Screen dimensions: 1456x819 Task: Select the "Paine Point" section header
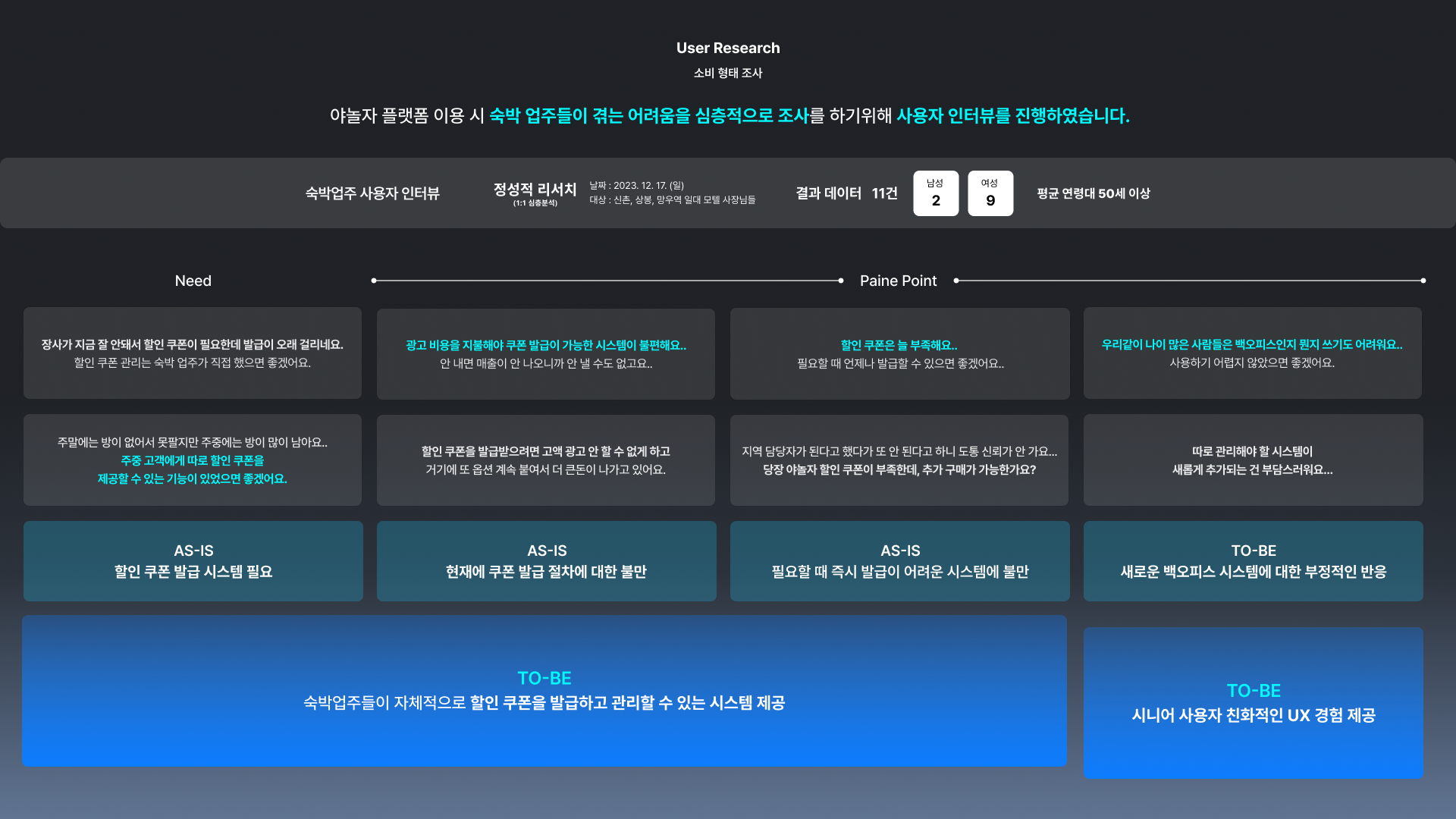coord(898,280)
